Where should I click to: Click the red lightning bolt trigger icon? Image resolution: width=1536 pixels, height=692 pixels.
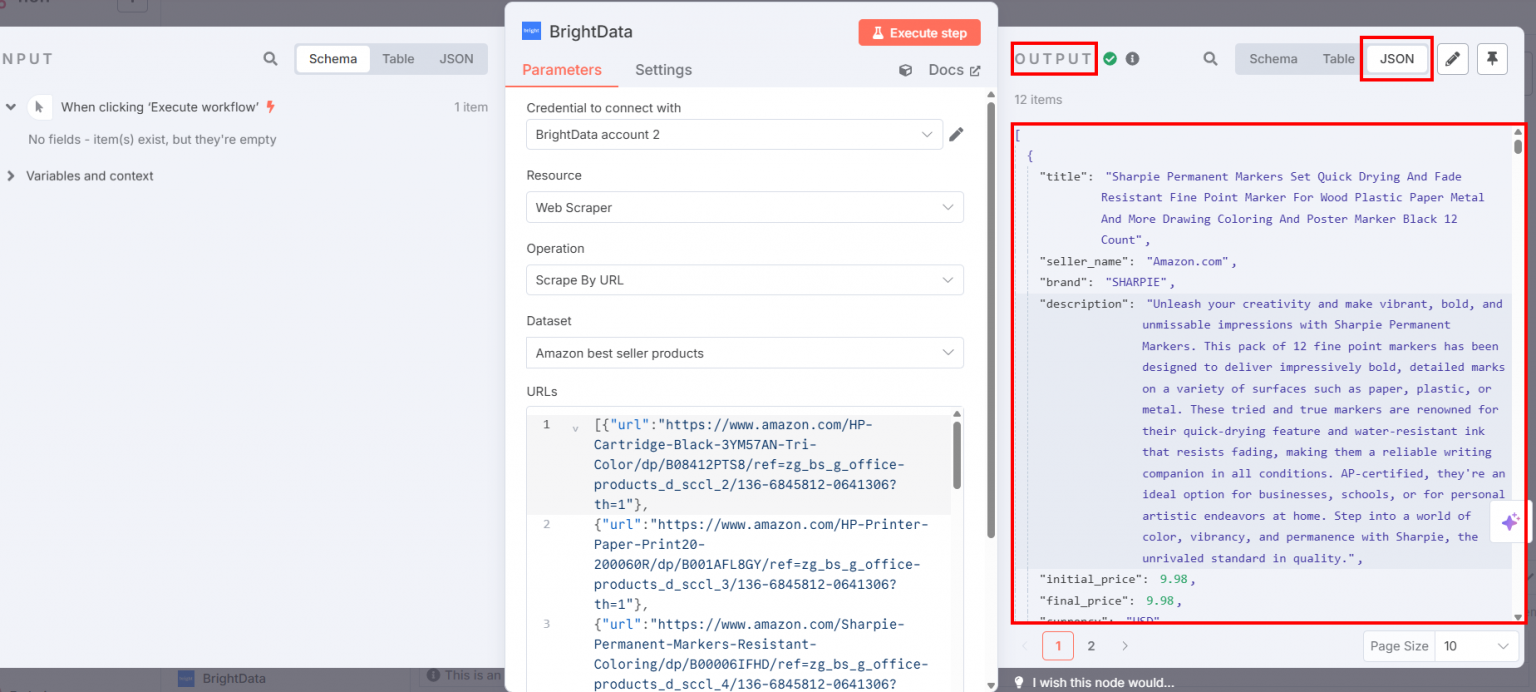pos(270,107)
